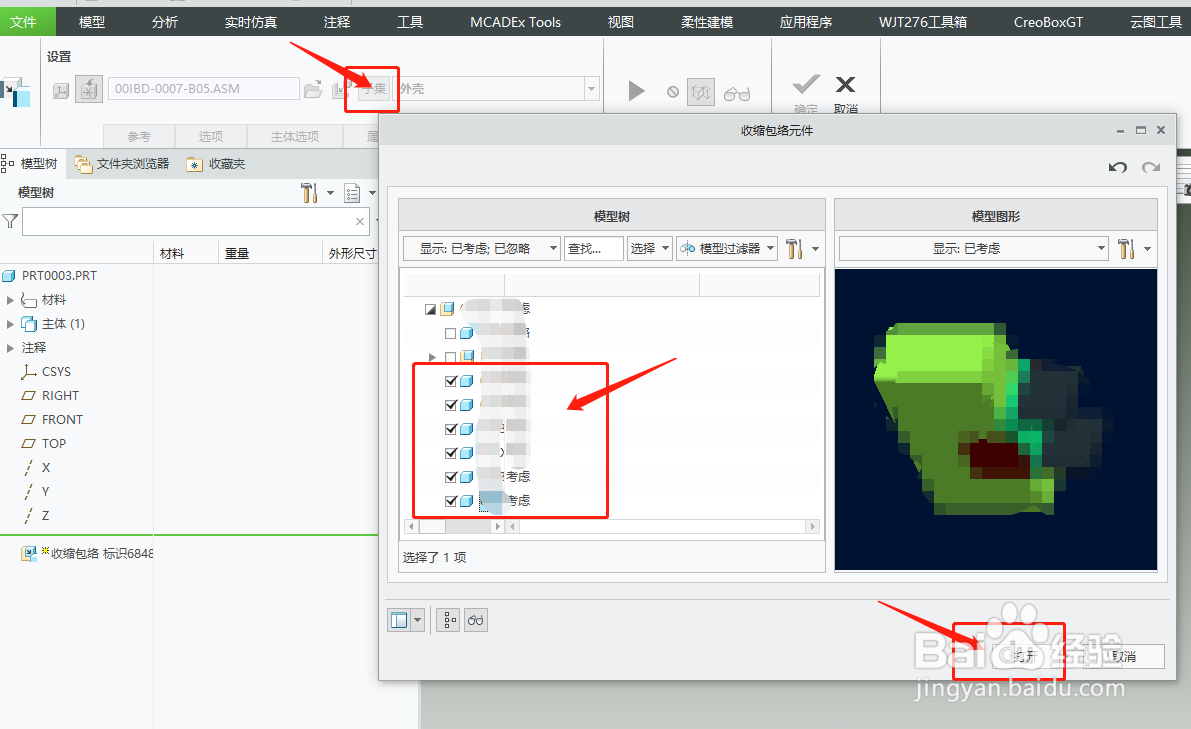Click the right scroll arrow of the dialog tree
This screenshot has height=729, width=1191.
812,526
